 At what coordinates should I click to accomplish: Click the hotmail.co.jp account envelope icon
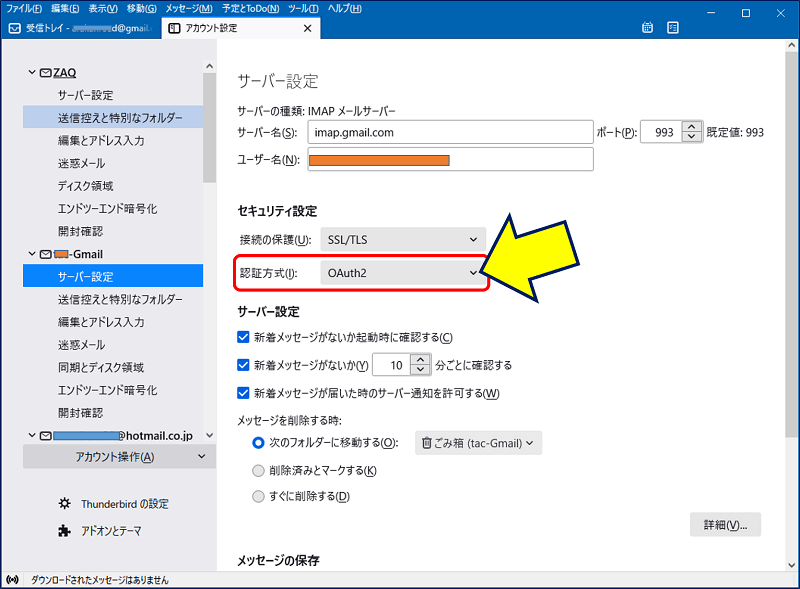pos(45,435)
